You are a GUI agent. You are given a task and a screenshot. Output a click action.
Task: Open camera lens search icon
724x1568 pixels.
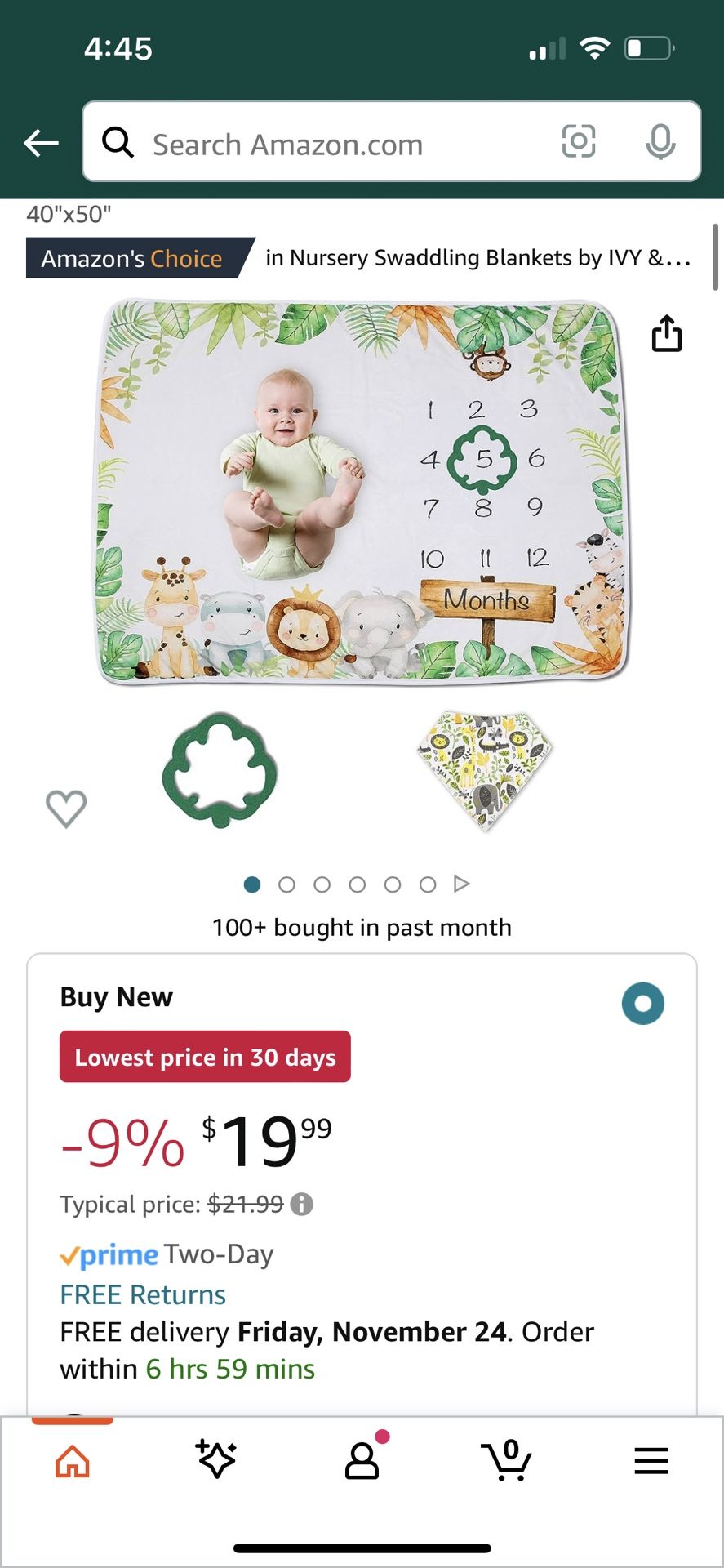579,142
